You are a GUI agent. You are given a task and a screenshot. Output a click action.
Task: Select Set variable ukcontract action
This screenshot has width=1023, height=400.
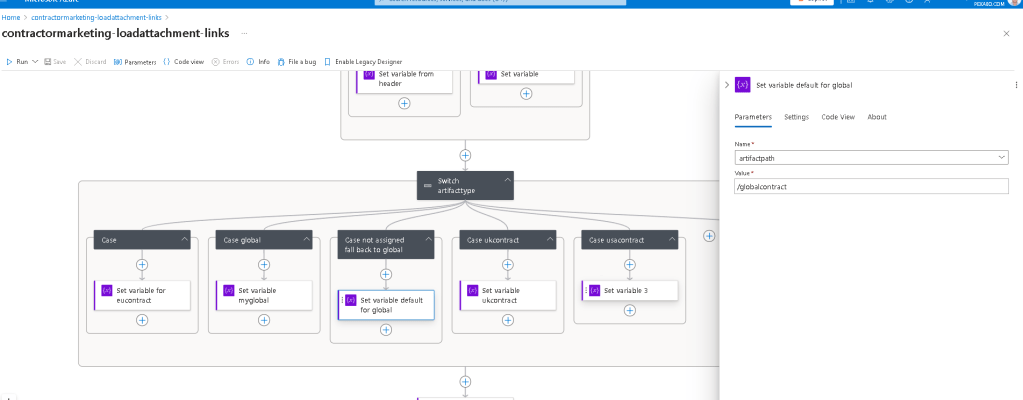(x=508, y=296)
